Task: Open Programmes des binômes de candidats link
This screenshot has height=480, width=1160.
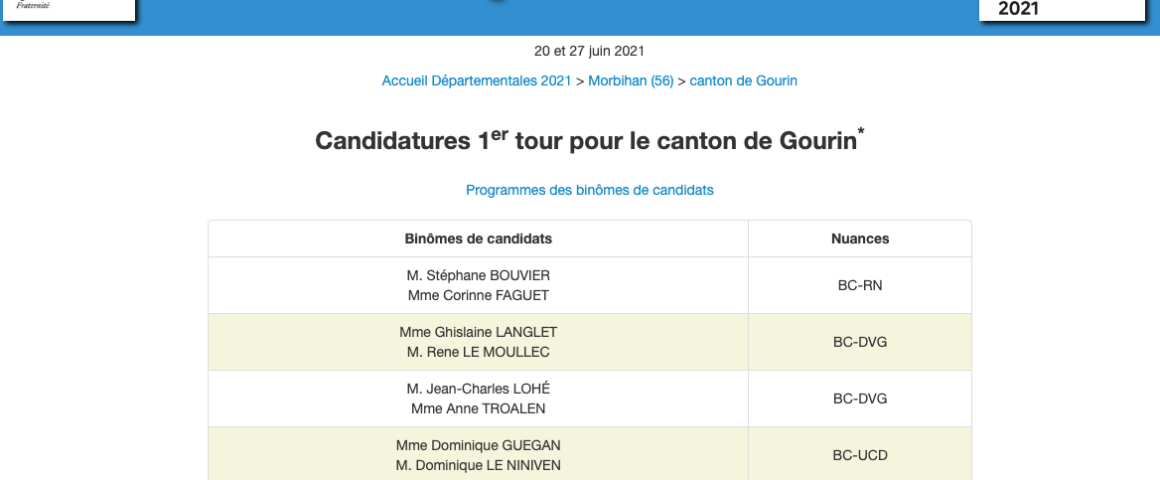Action: coord(589,190)
